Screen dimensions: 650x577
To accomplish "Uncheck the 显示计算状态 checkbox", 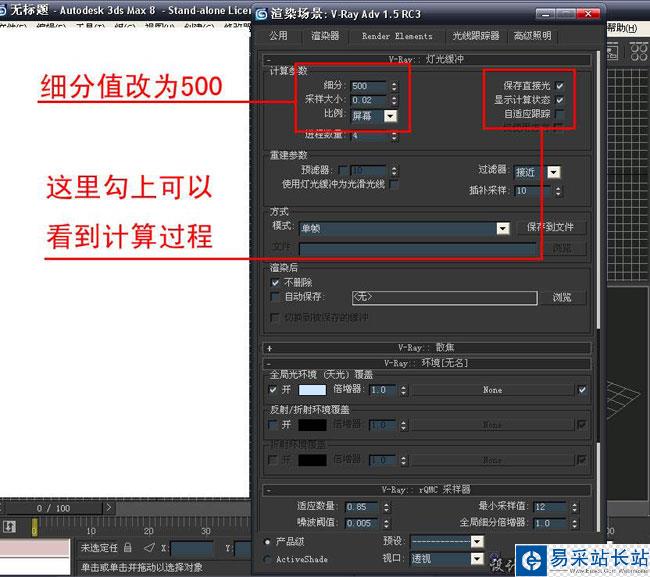I will (560, 100).
